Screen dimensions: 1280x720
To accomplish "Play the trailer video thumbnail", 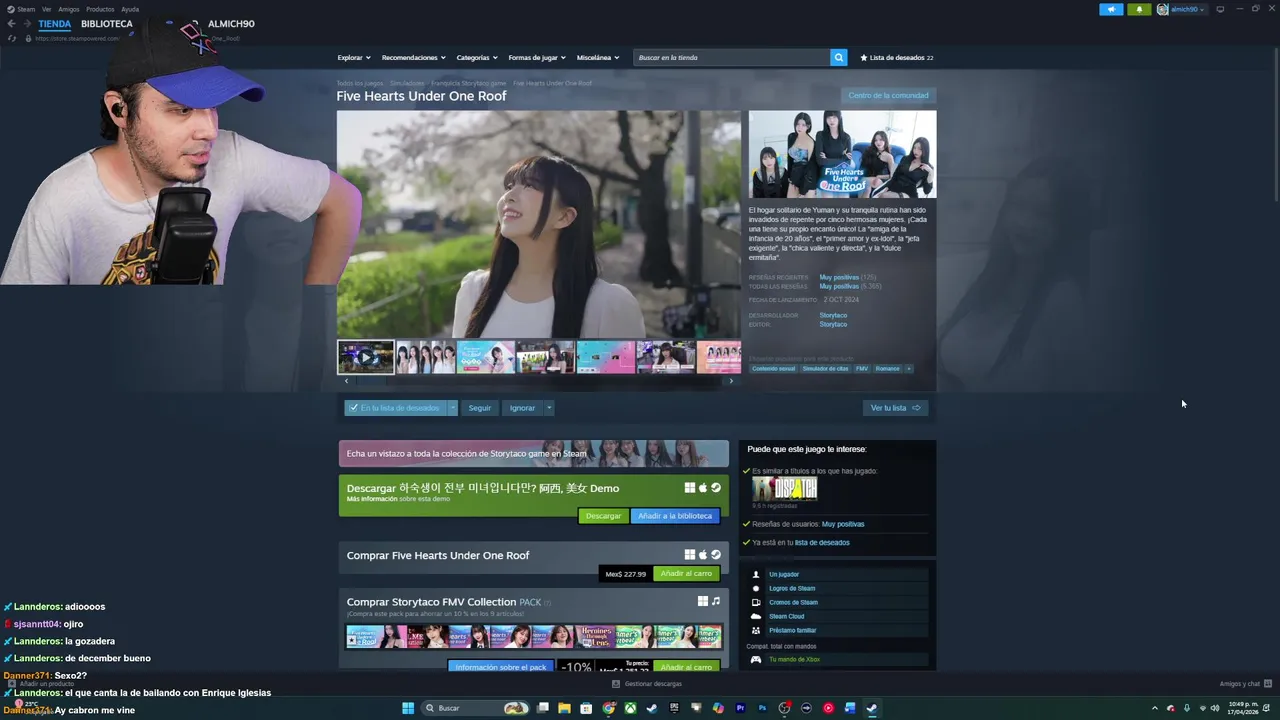I will [x=365, y=357].
